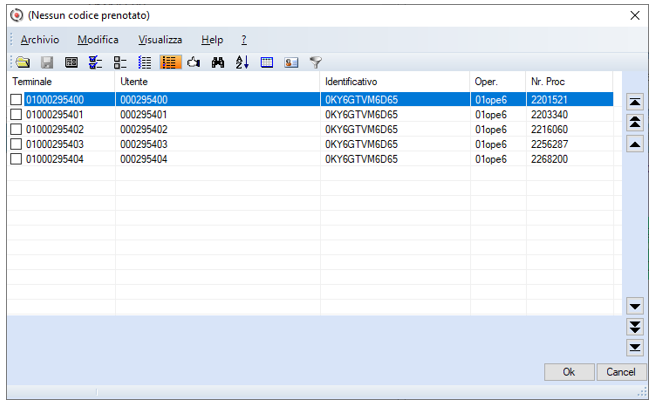Viewport: 658px width, 410px height.
Task: Open the Visualizza menu
Action: 160,40
